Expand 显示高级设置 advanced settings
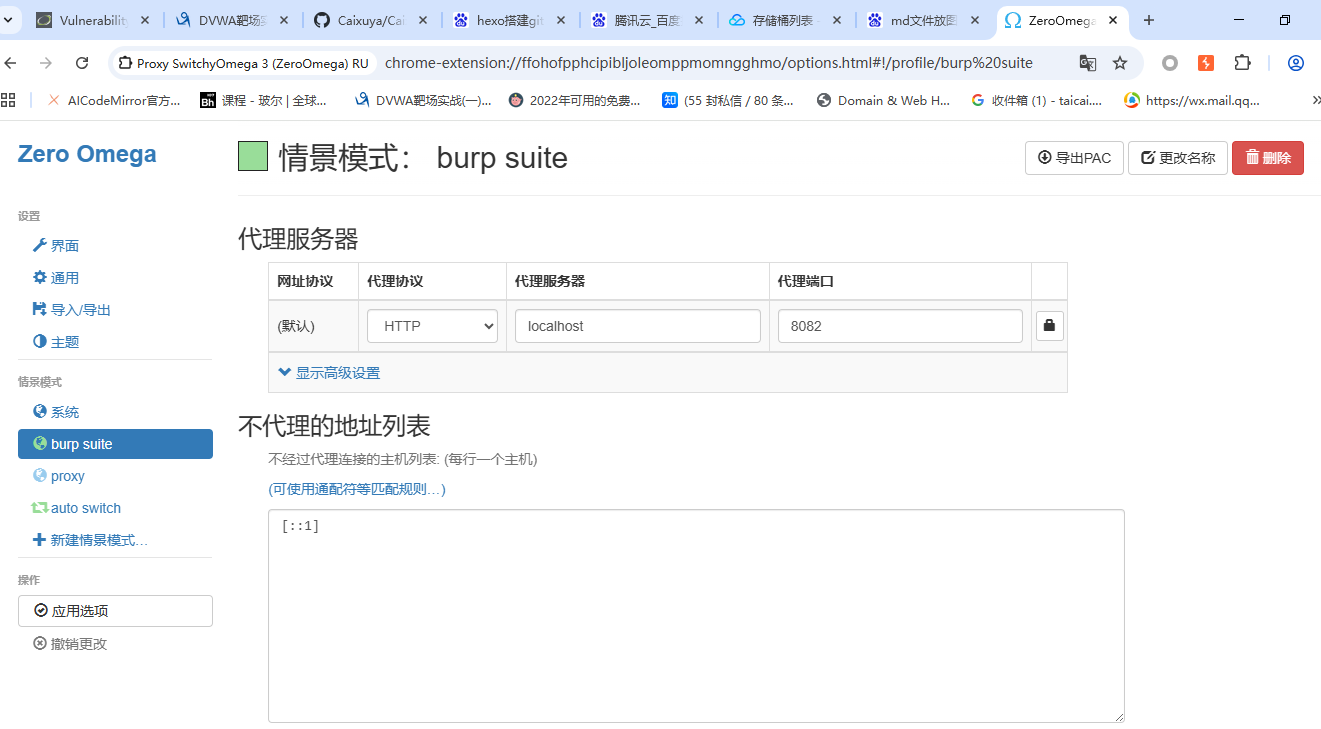This screenshot has height=729, width=1321. tap(329, 373)
